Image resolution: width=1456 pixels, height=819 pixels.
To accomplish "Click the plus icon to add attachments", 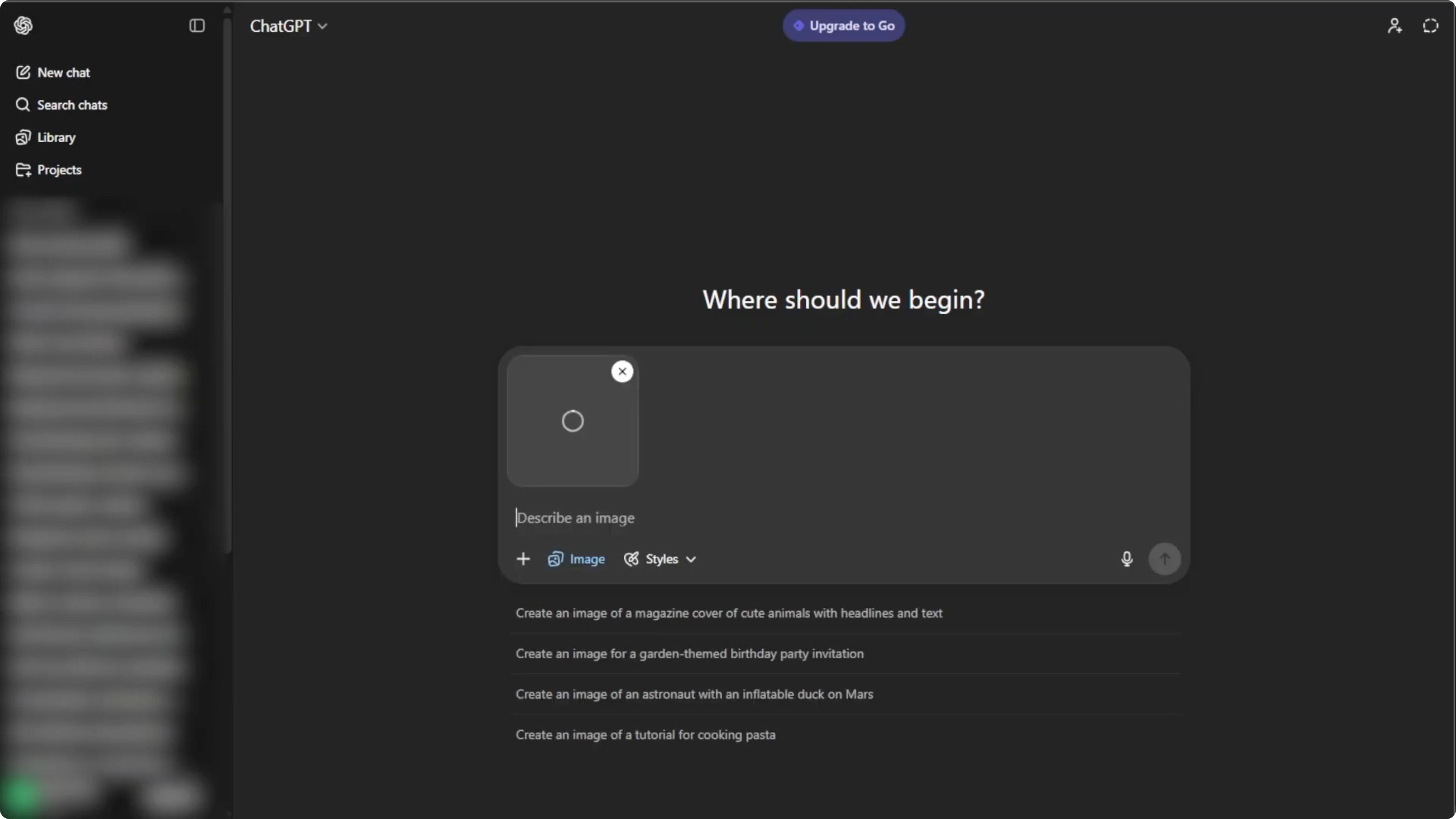I will (523, 559).
